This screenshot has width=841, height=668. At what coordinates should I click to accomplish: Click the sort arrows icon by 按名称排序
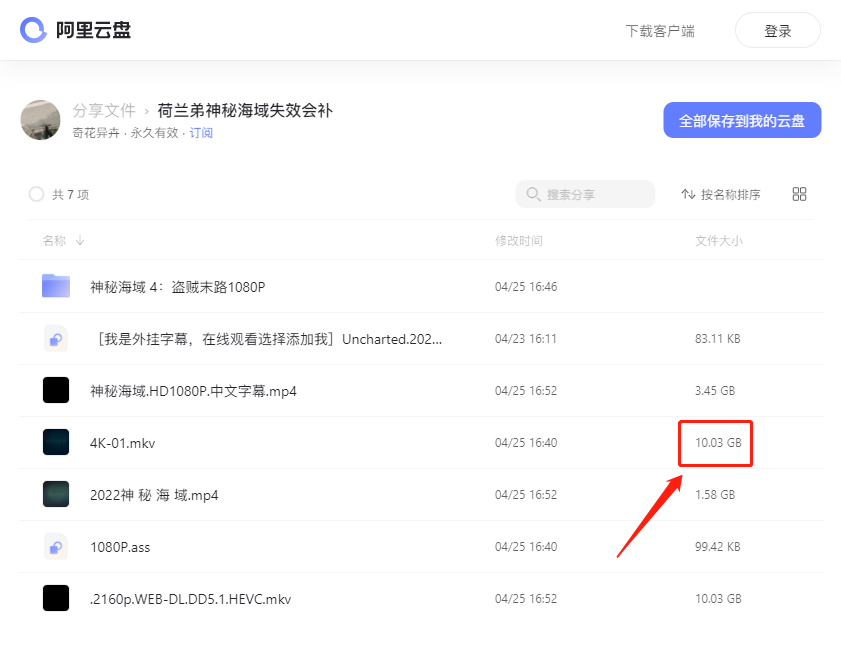(688, 194)
